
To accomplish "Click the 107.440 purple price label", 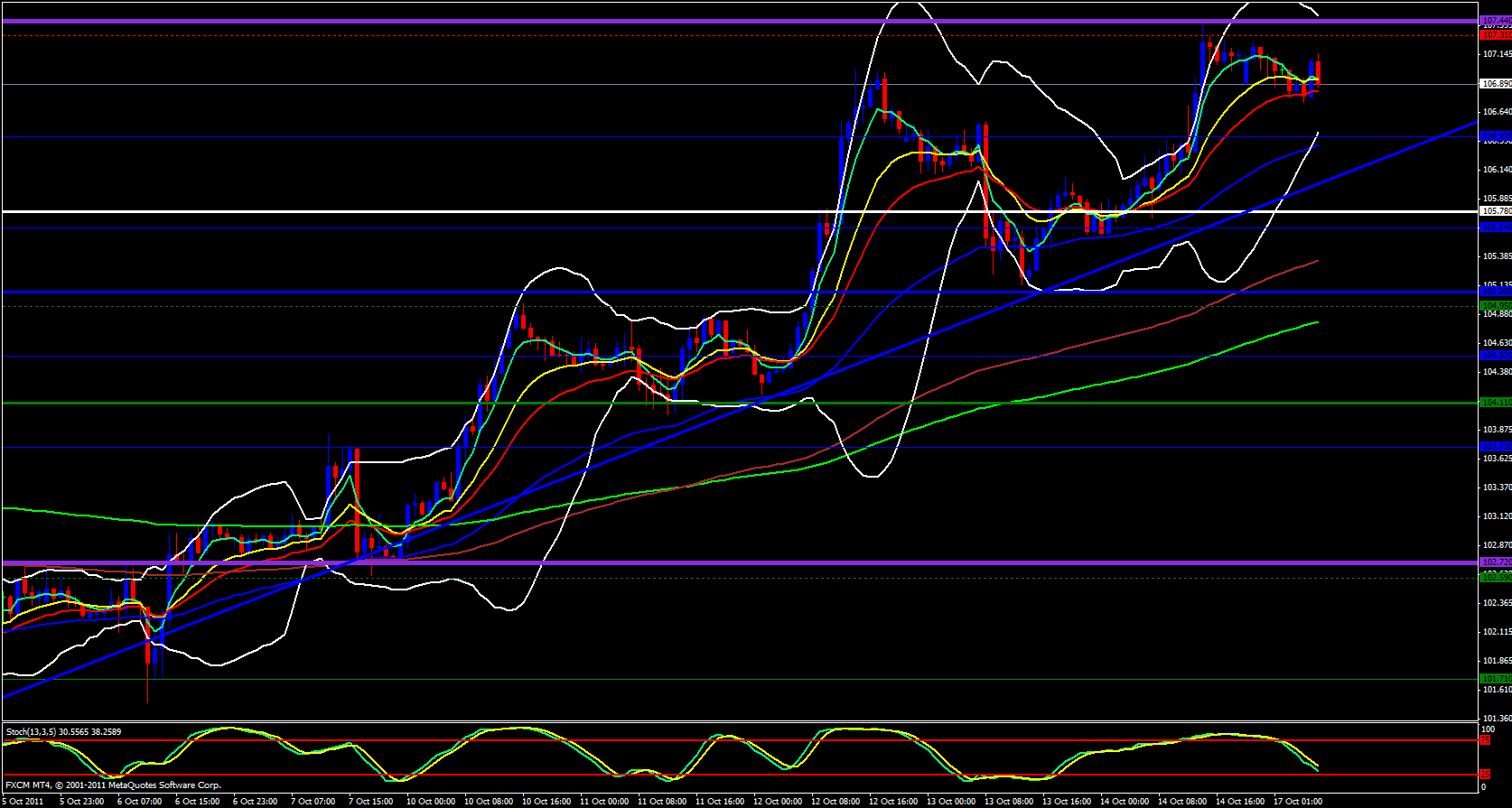I will point(1495,21).
